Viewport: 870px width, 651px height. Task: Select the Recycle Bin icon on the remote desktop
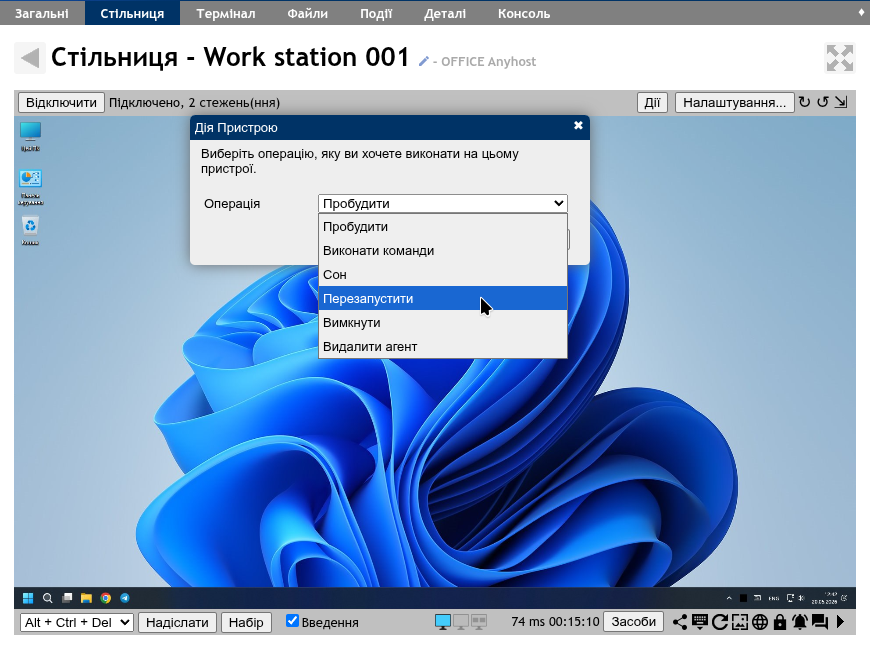[x=30, y=230]
